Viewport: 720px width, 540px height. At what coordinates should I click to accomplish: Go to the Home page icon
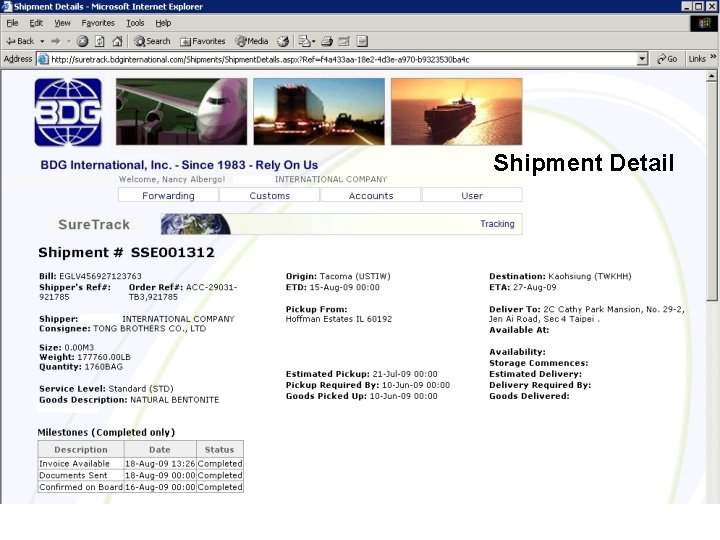click(x=118, y=41)
